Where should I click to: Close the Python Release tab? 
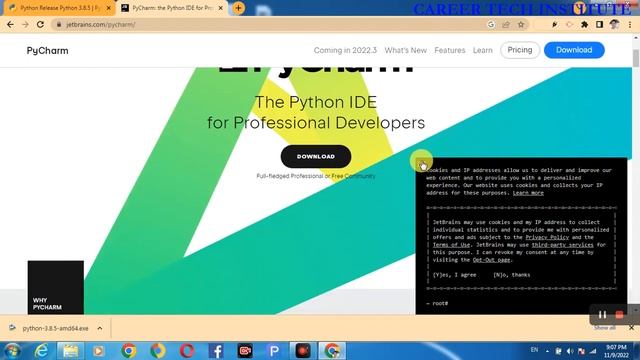109,8
